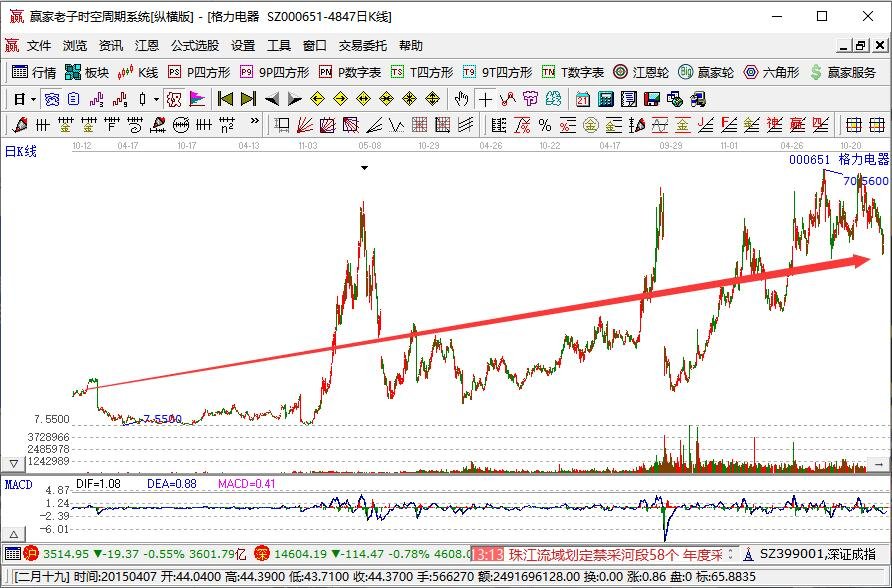Click yellow diamond left-arrow icon

point(317,100)
